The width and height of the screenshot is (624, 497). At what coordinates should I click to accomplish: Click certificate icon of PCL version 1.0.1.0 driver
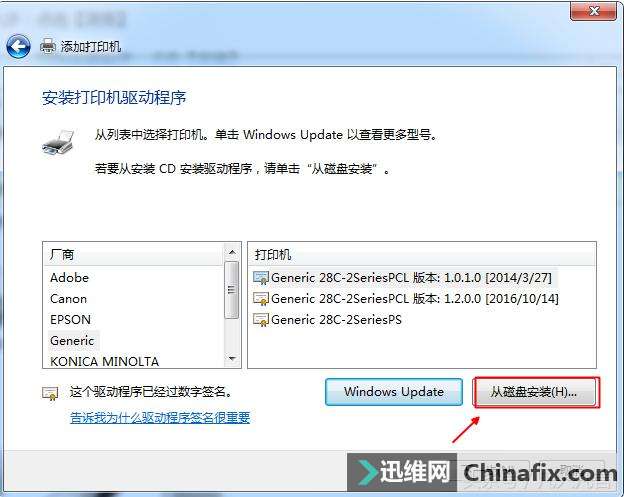(x=261, y=278)
